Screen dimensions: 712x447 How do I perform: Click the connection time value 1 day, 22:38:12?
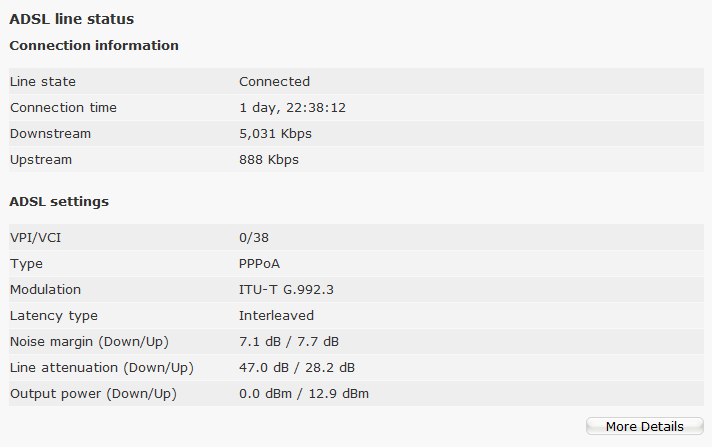click(x=292, y=108)
